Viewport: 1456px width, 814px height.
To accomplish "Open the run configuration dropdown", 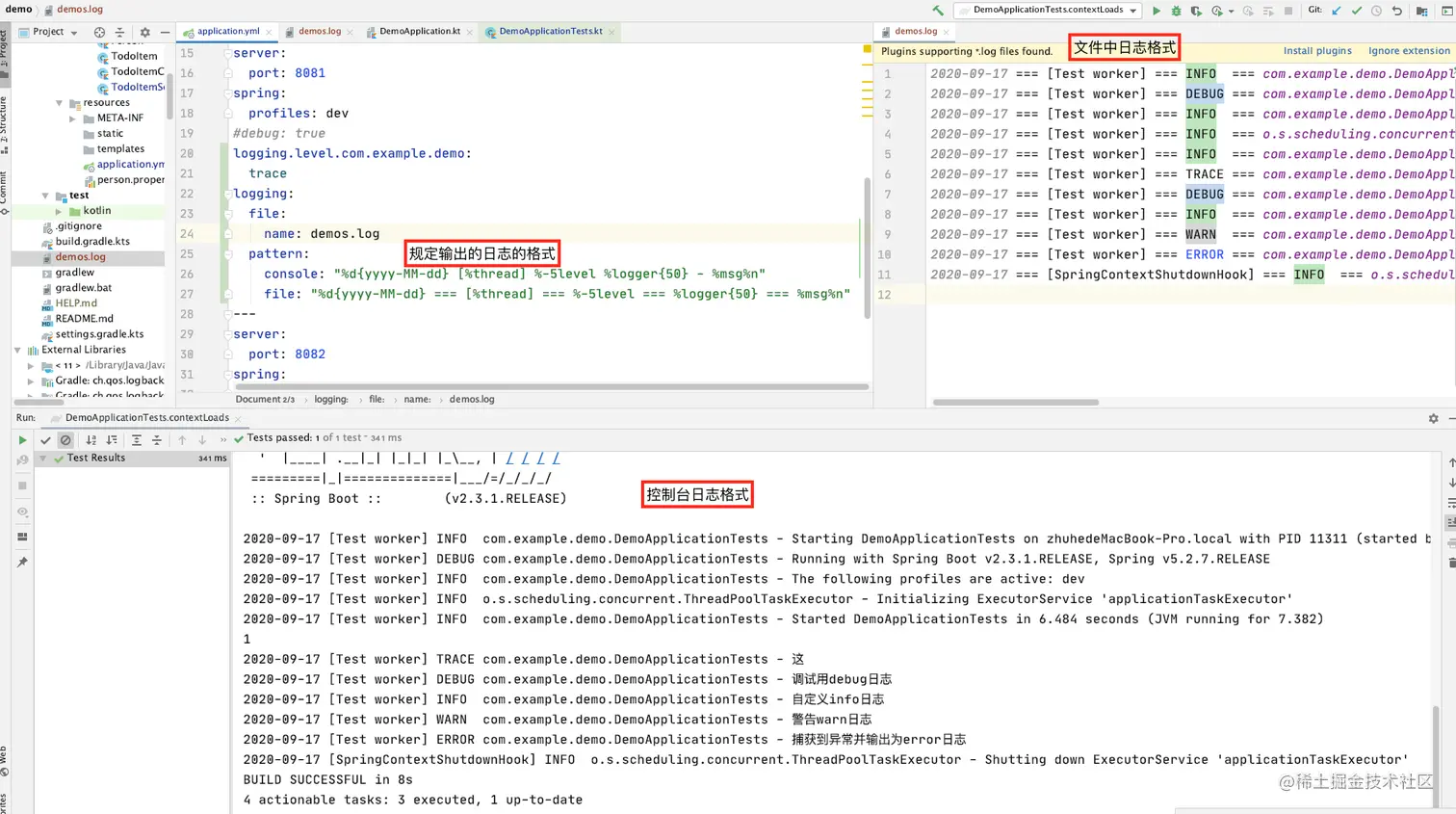I will pyautogui.click(x=1048, y=11).
